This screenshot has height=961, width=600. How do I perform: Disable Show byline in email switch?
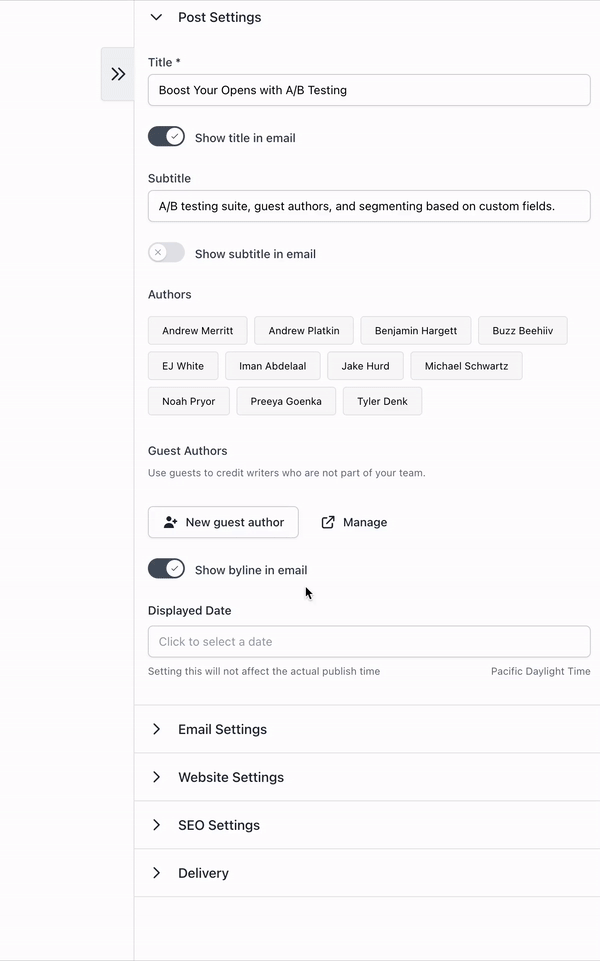coord(166,569)
